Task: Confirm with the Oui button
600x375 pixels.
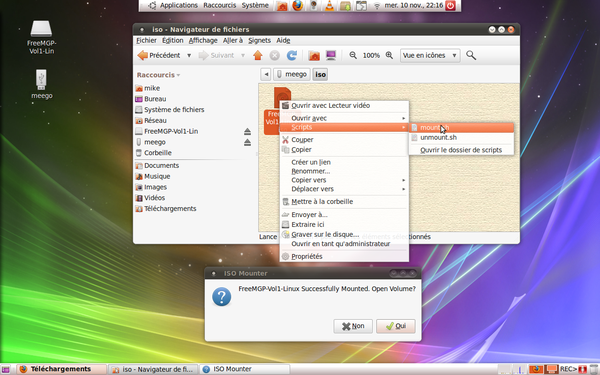Action: pos(396,326)
